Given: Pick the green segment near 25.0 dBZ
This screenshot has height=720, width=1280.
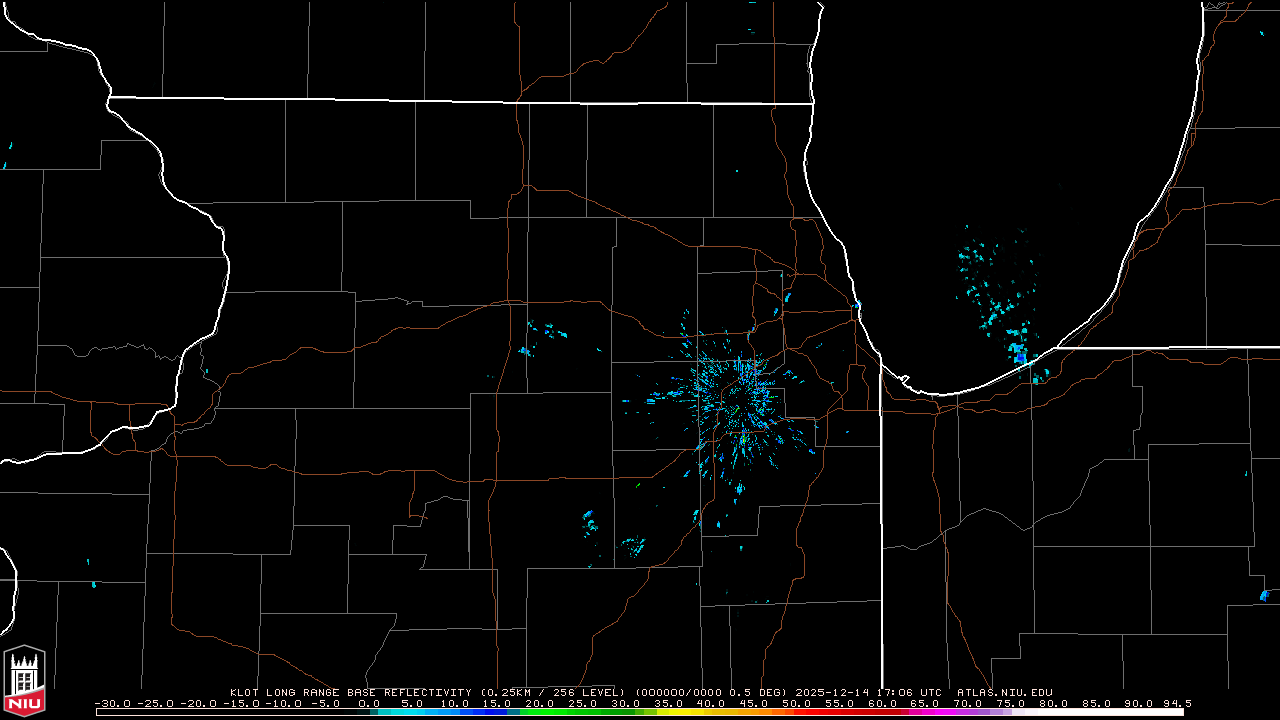Looking at the screenshot, I should point(582,712).
